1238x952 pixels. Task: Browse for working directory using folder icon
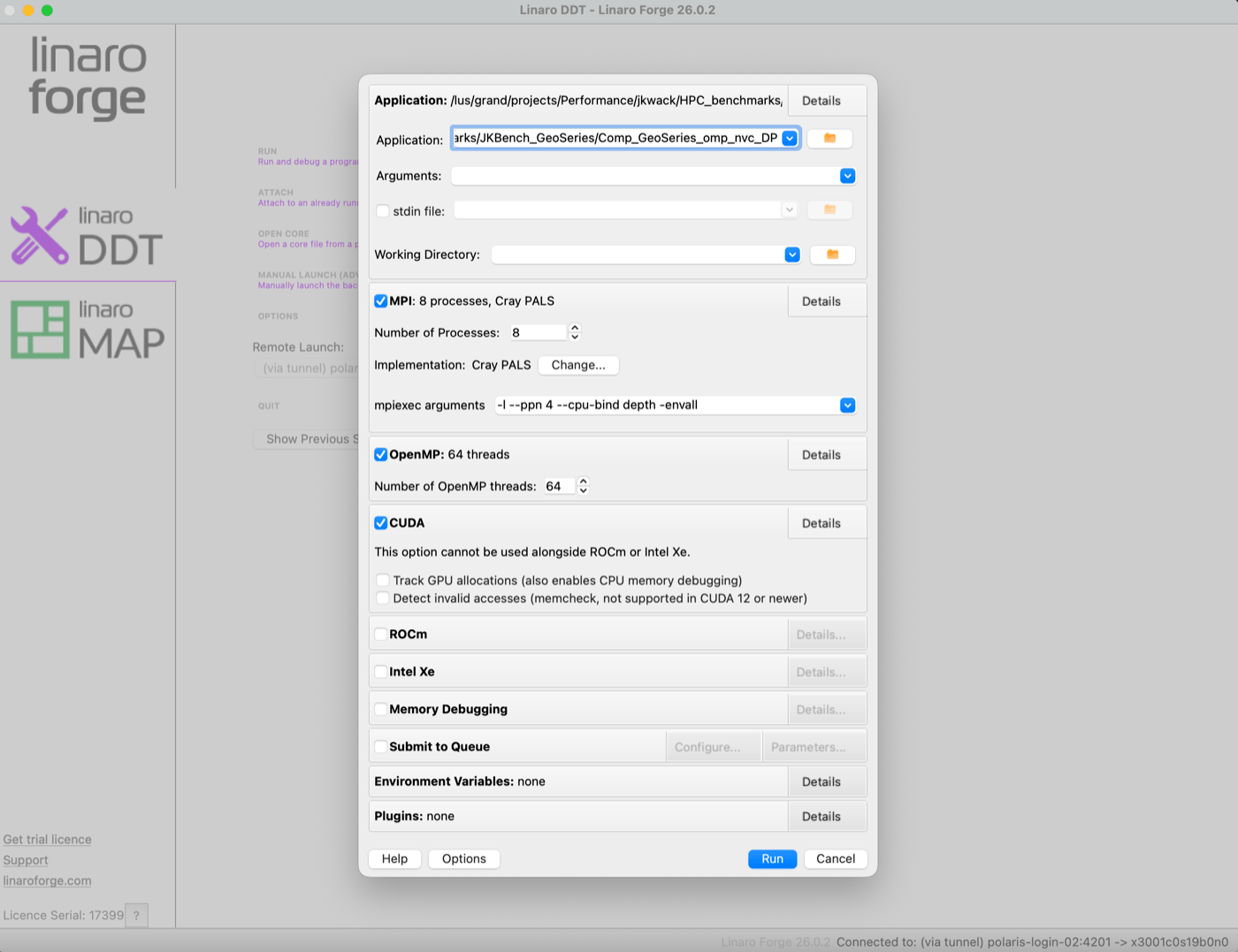coord(832,255)
